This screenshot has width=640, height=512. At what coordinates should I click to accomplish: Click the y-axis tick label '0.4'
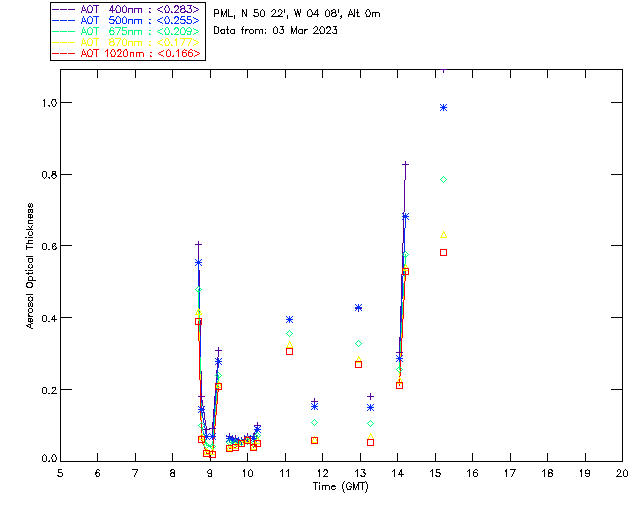coord(49,318)
